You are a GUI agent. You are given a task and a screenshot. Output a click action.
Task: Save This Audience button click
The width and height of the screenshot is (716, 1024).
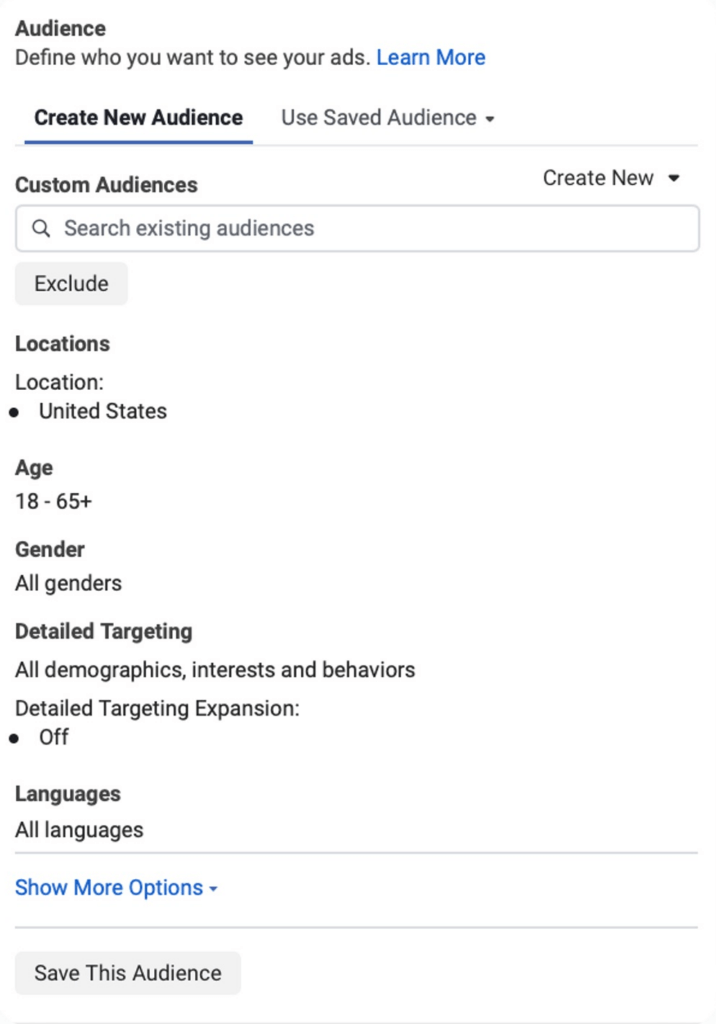pos(128,973)
